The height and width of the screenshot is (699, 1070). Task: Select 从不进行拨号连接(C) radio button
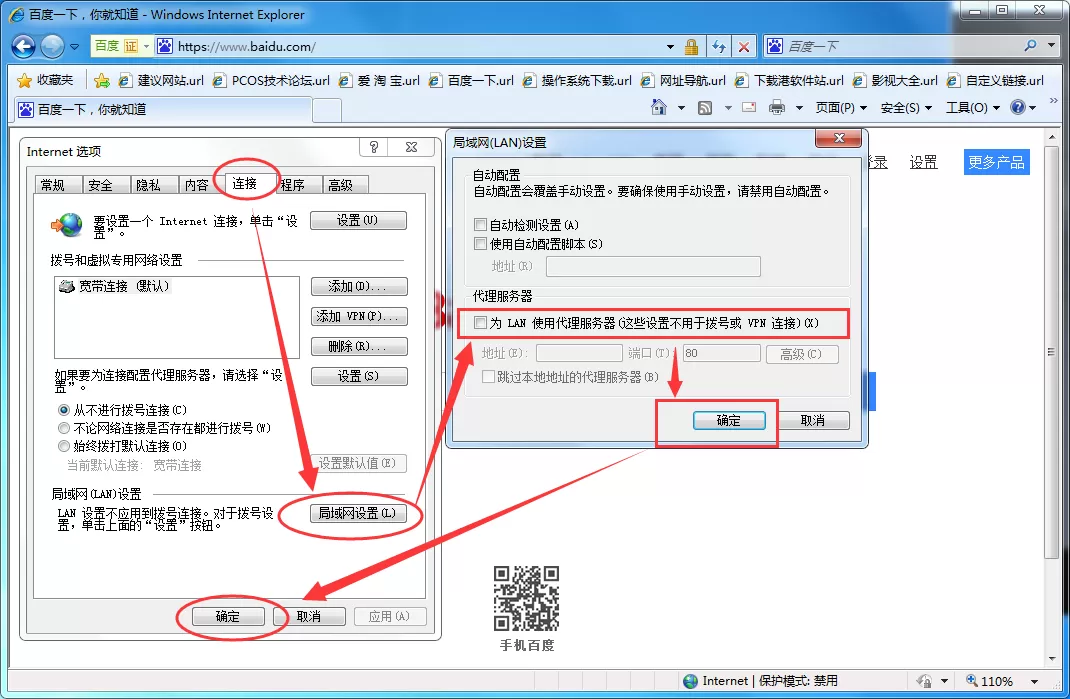64,410
